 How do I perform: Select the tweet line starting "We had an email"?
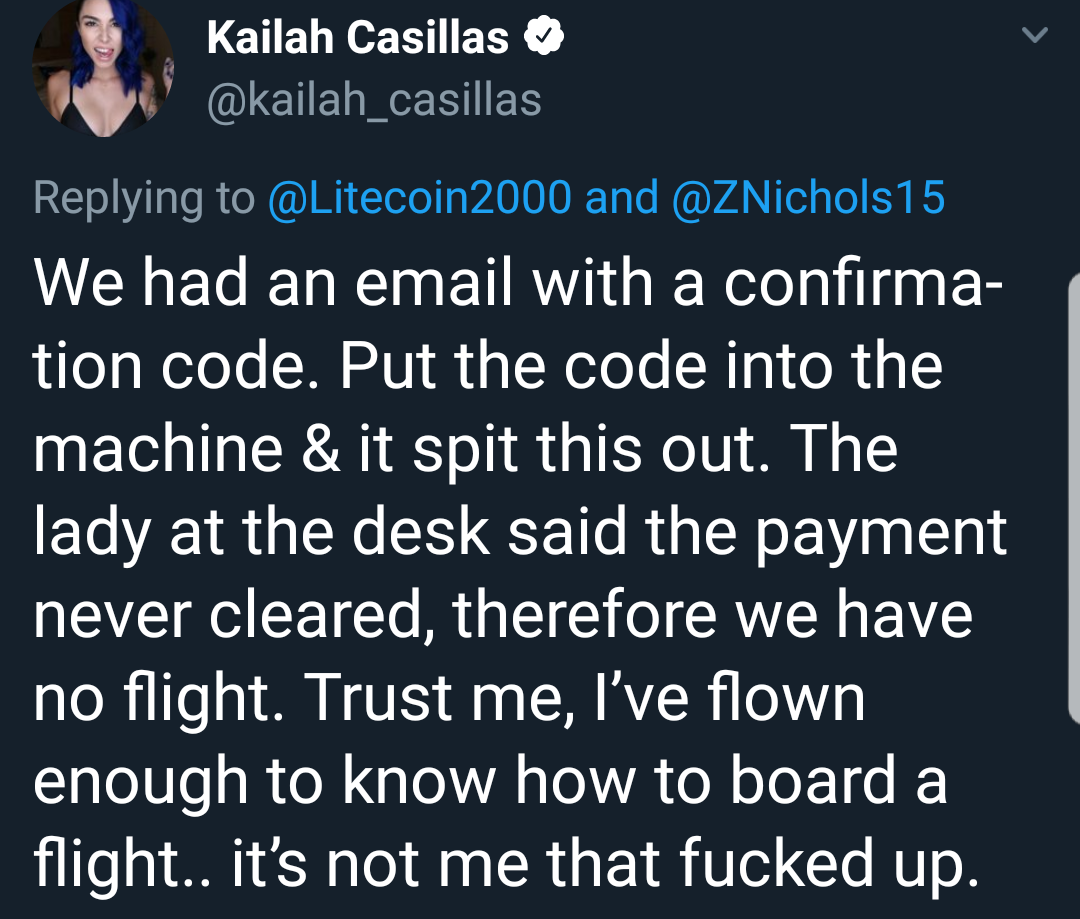[x=517, y=282]
